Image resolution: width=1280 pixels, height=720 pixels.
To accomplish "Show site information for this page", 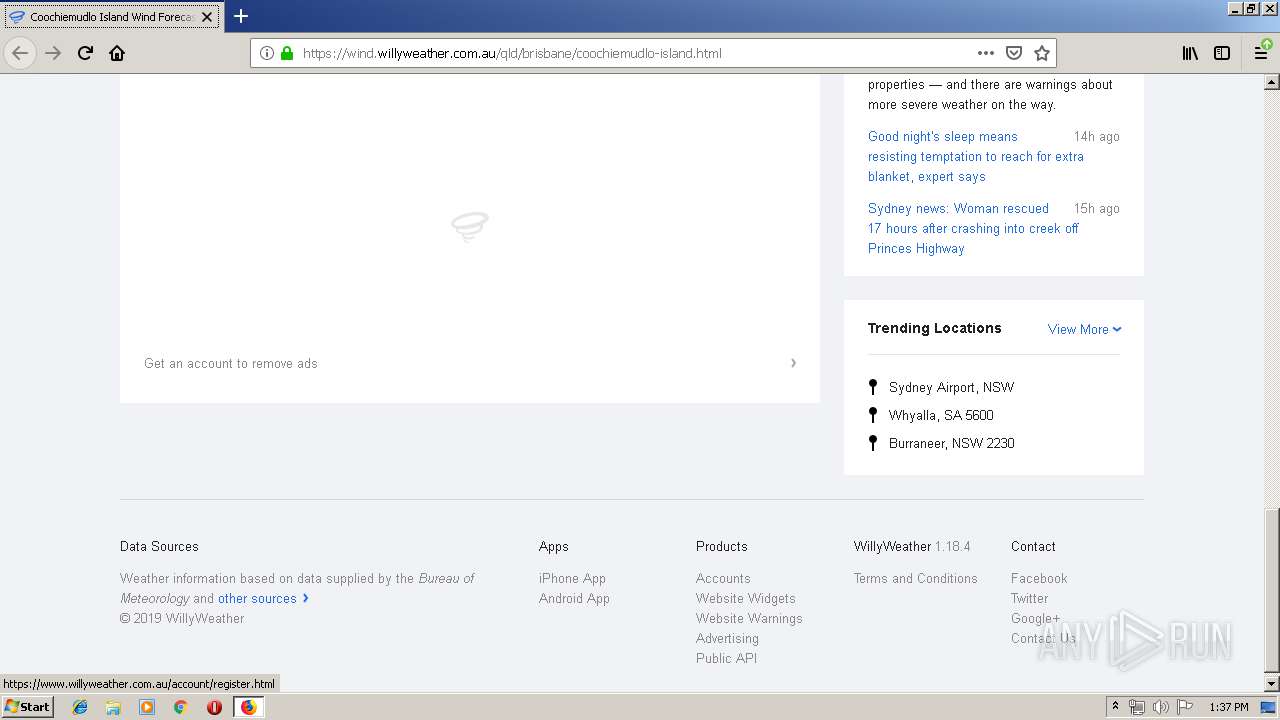I will pos(266,53).
